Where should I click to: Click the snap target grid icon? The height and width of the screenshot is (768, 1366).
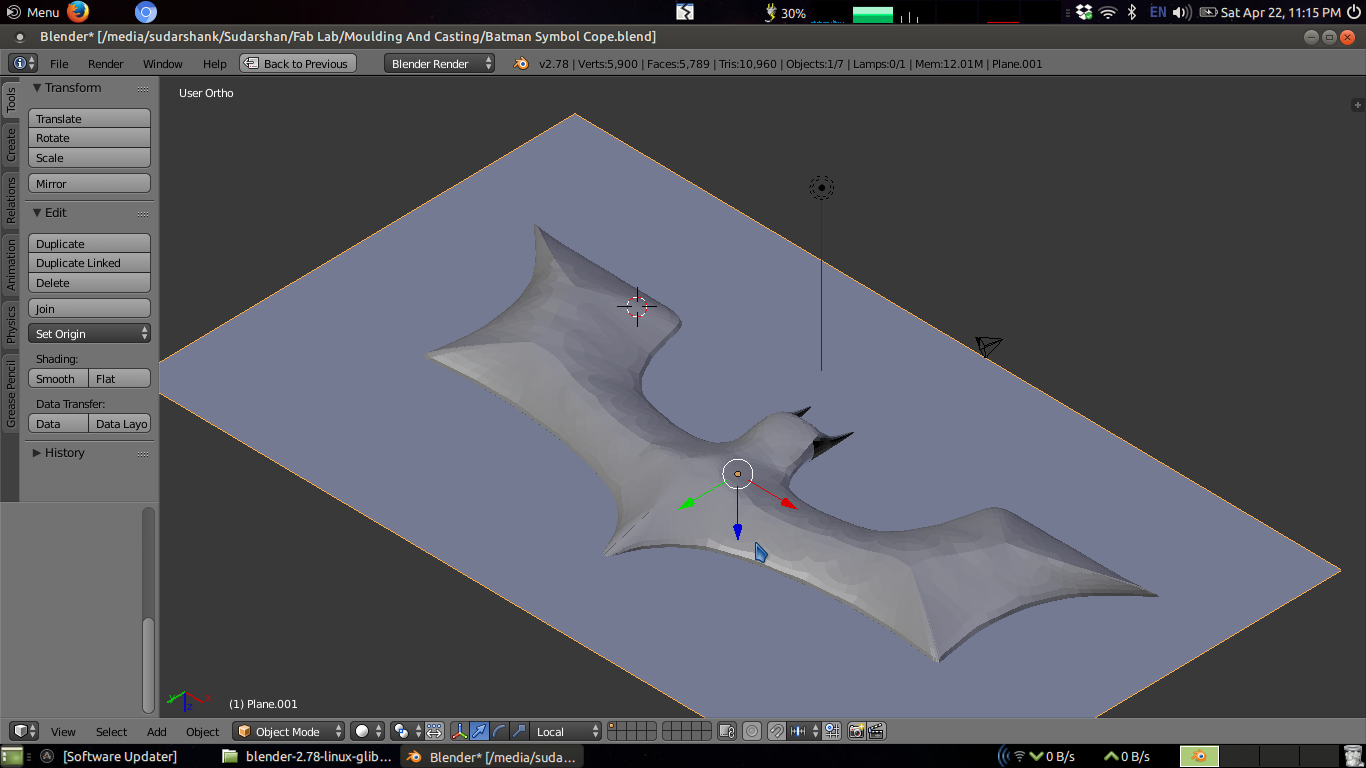coord(831,732)
